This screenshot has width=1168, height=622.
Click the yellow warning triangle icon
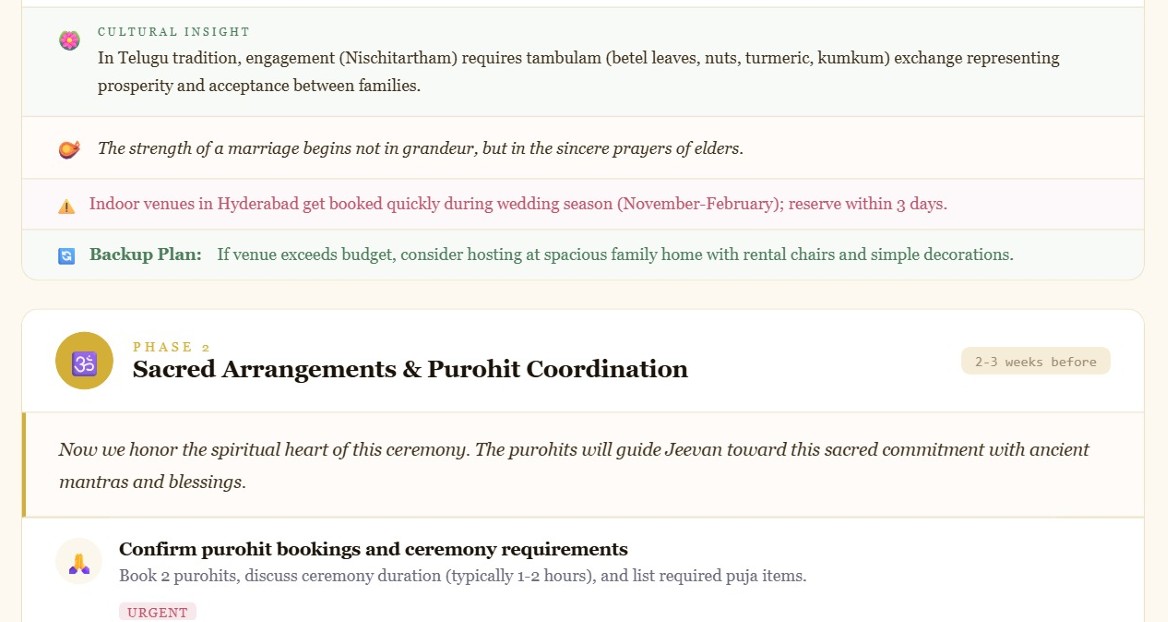click(66, 206)
